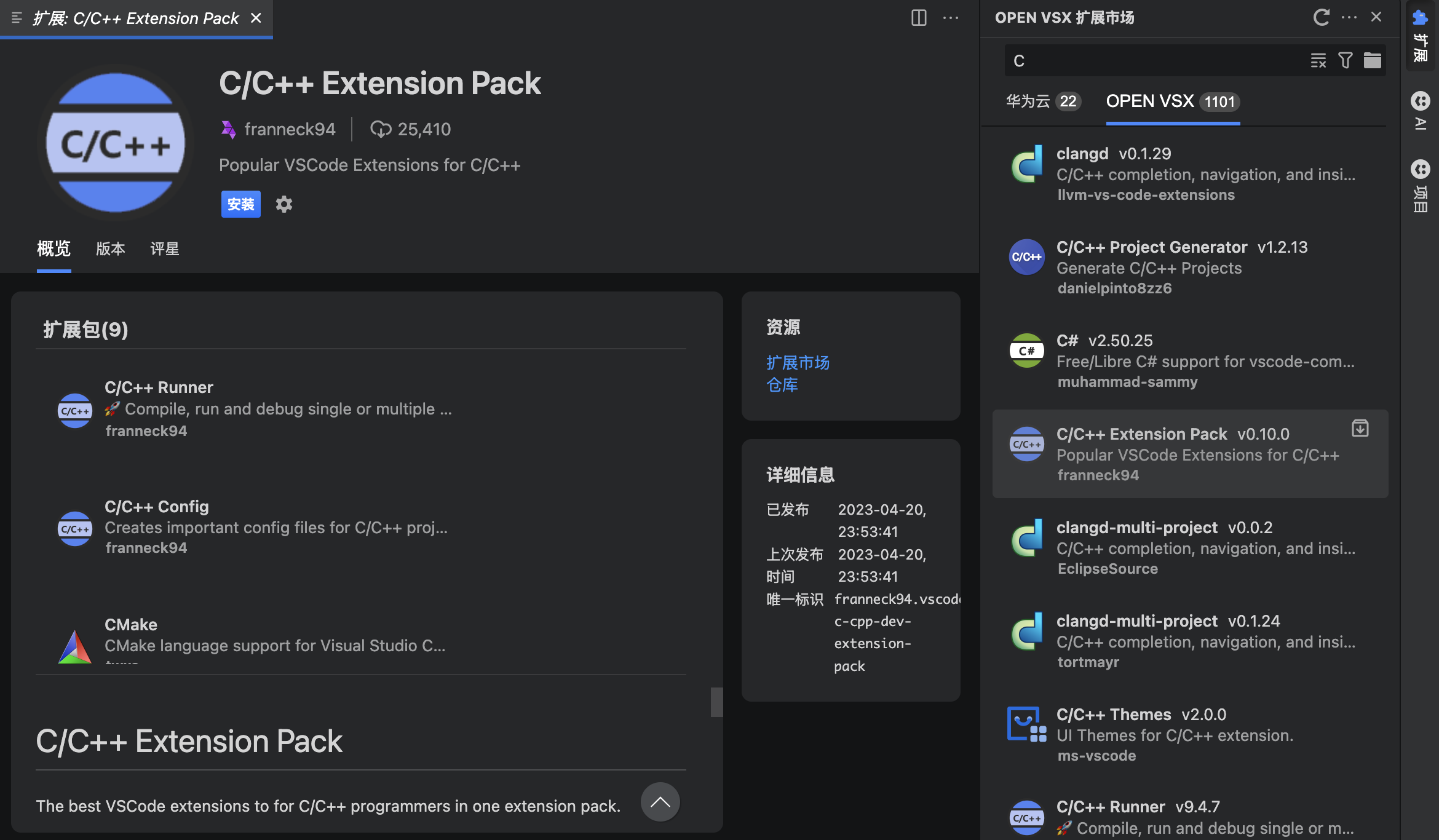
Task: Switch to the OPEN VSX tab
Action: 1173,101
